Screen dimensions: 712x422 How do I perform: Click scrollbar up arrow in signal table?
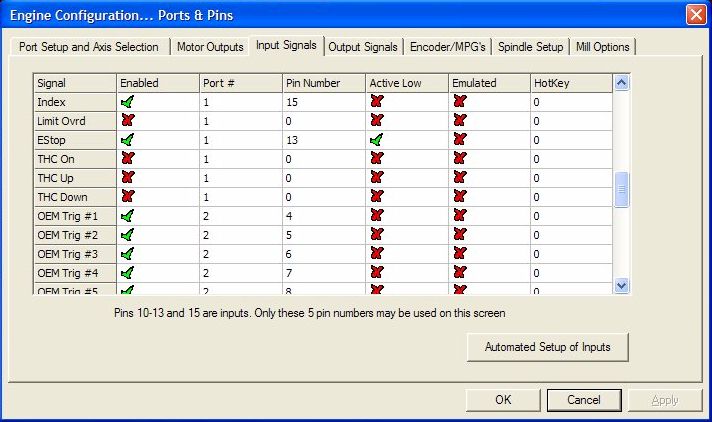click(x=621, y=83)
